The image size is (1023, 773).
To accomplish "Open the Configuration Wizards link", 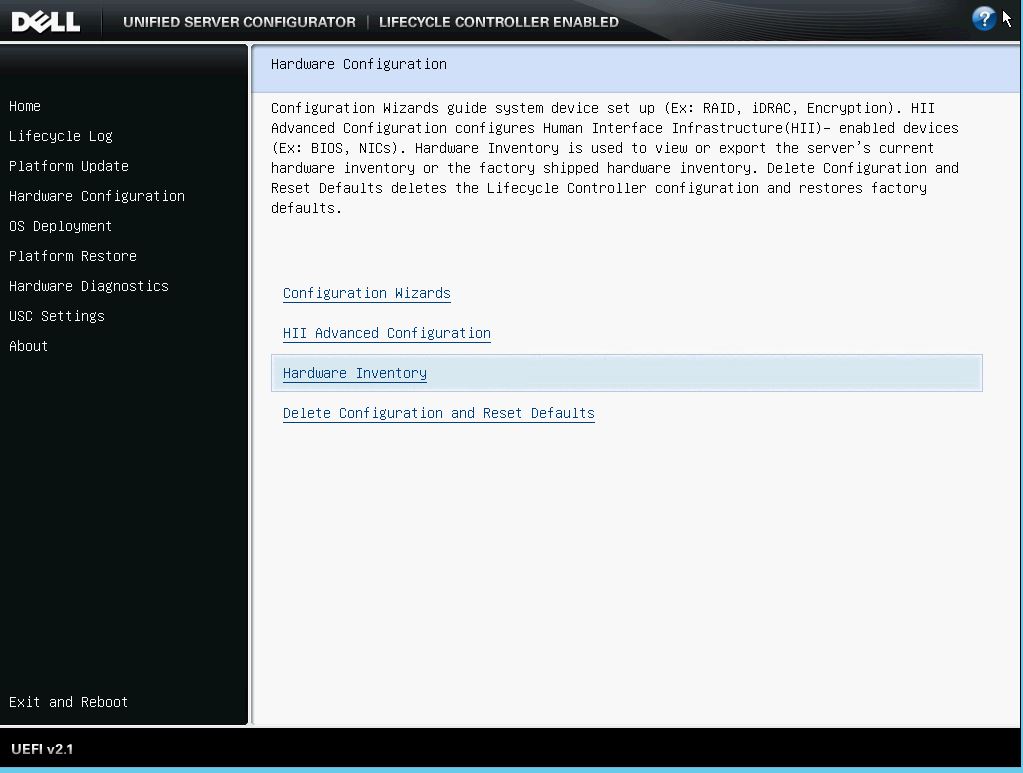I will pyautogui.click(x=366, y=293).
